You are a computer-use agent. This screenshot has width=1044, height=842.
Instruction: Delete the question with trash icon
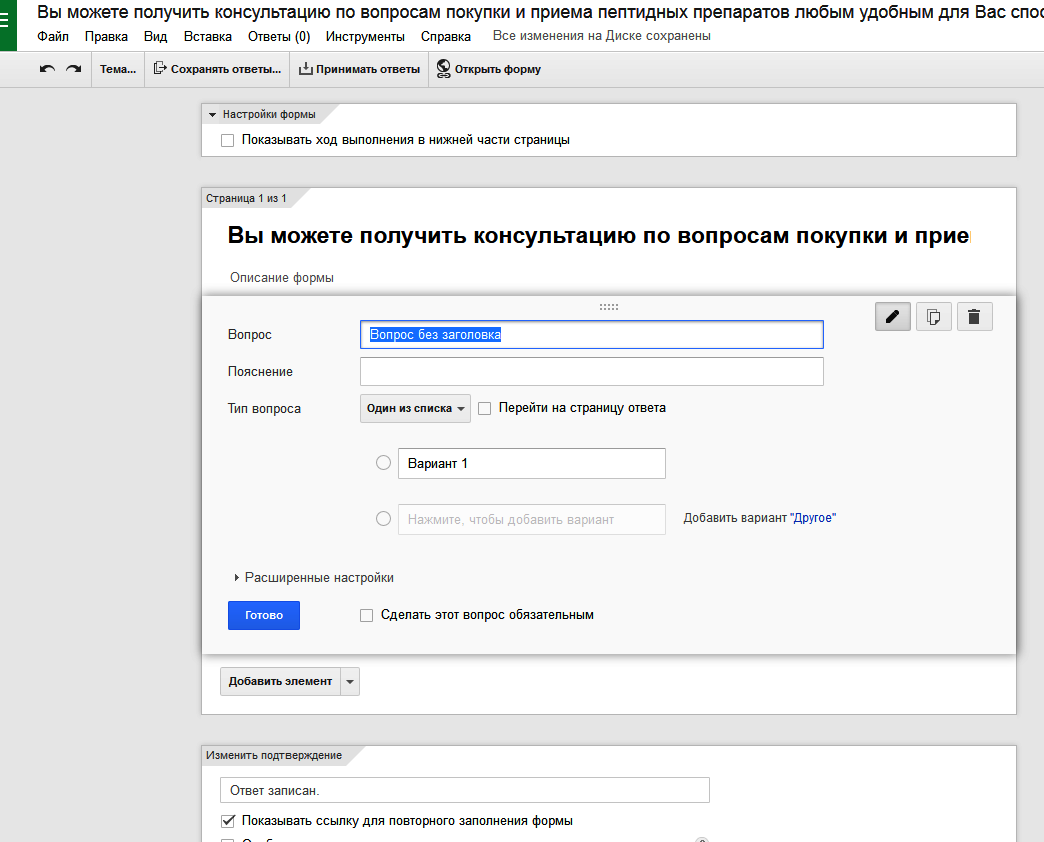pos(974,316)
